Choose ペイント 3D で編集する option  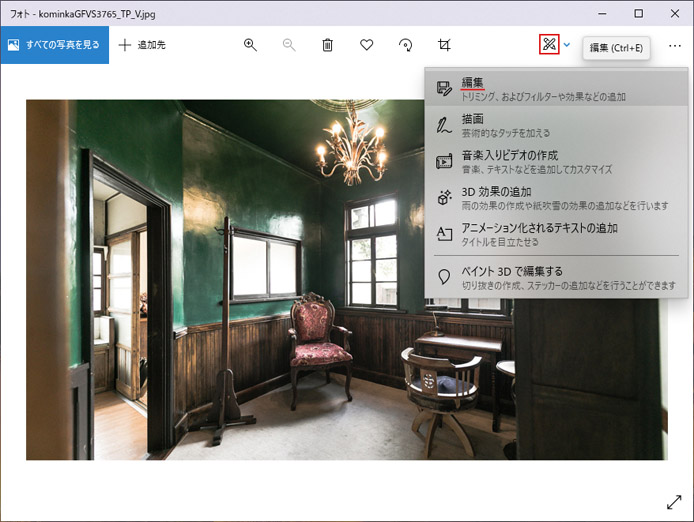click(556, 278)
